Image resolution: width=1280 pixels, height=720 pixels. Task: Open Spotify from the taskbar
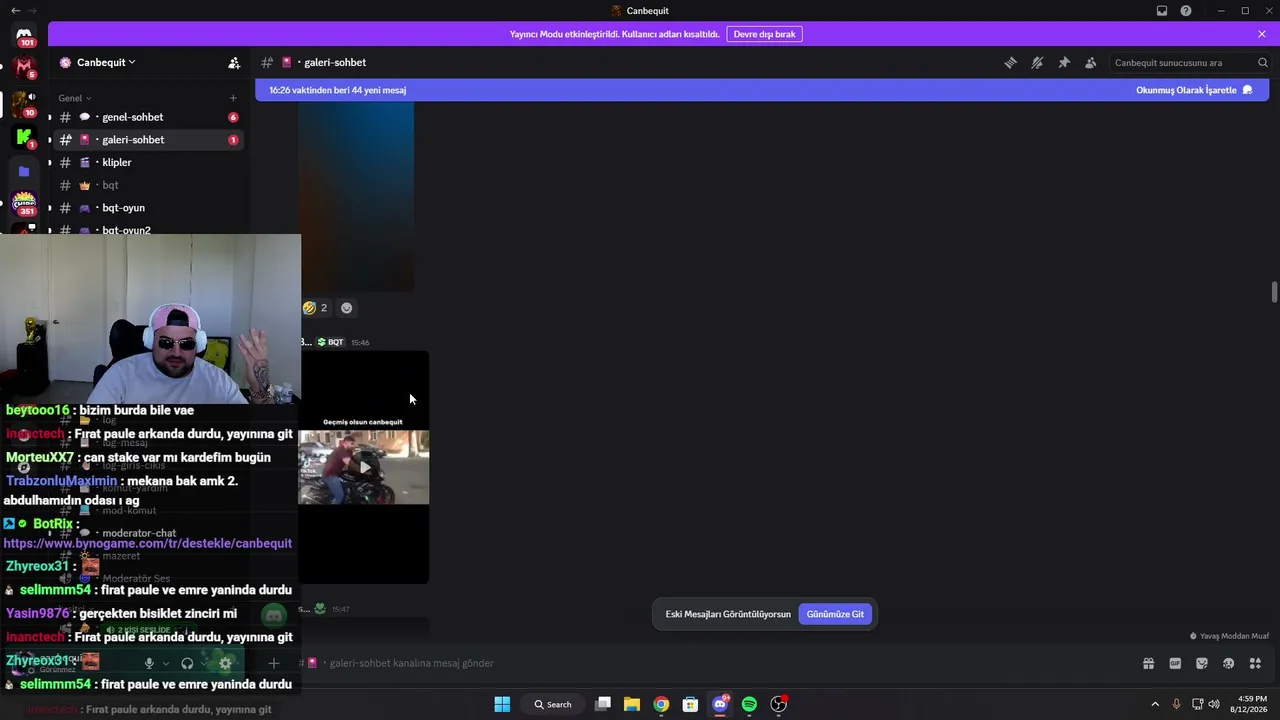coord(749,704)
